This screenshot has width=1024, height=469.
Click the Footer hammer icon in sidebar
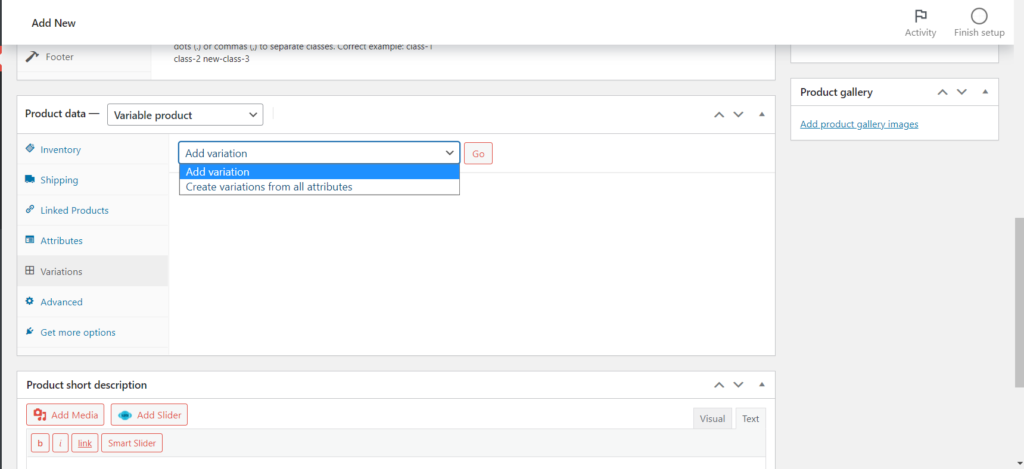click(31, 57)
